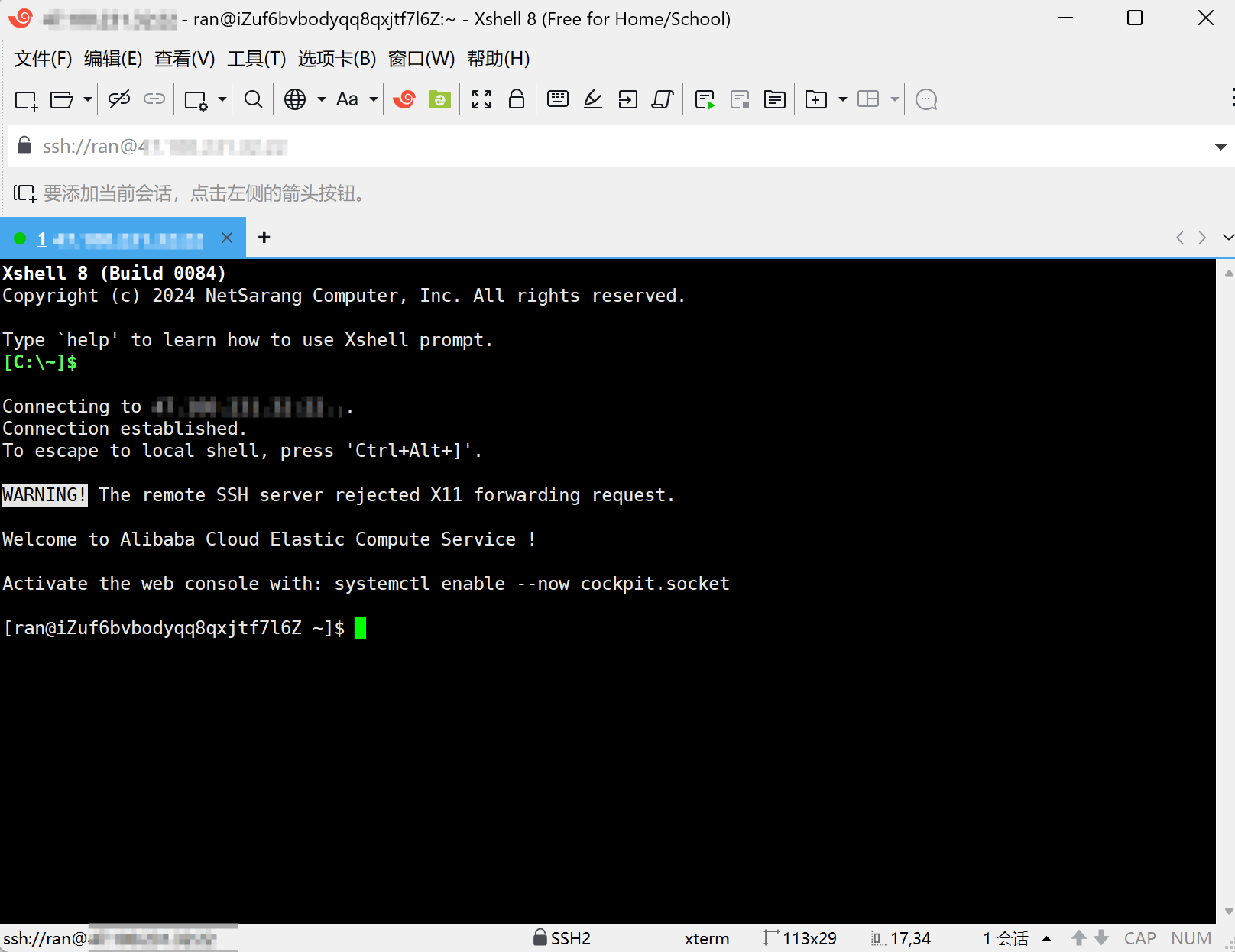This screenshot has width=1235, height=952.
Task: Launch Xftp from the red swirl icon
Action: [404, 99]
